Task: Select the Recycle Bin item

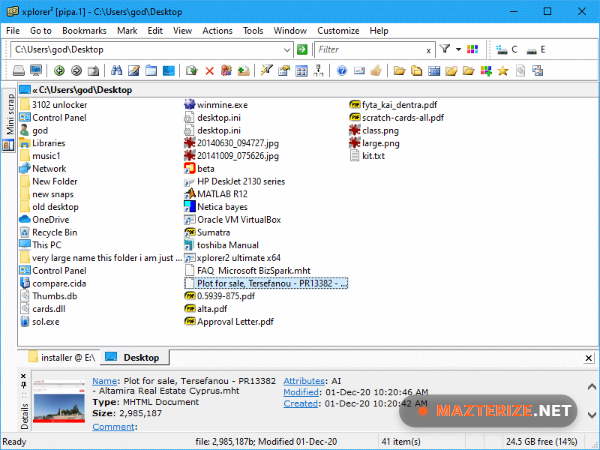Action: (48, 232)
